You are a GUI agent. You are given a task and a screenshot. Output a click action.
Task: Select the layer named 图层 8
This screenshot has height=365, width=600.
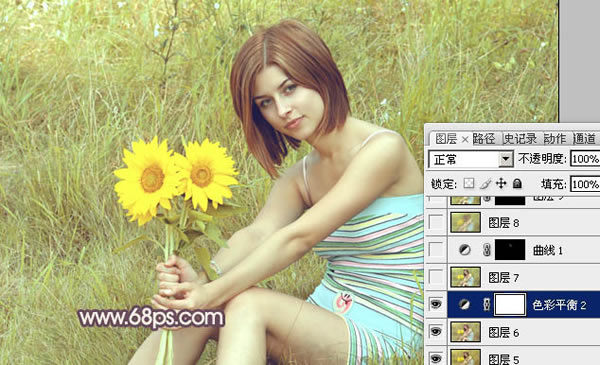pyautogui.click(x=504, y=223)
